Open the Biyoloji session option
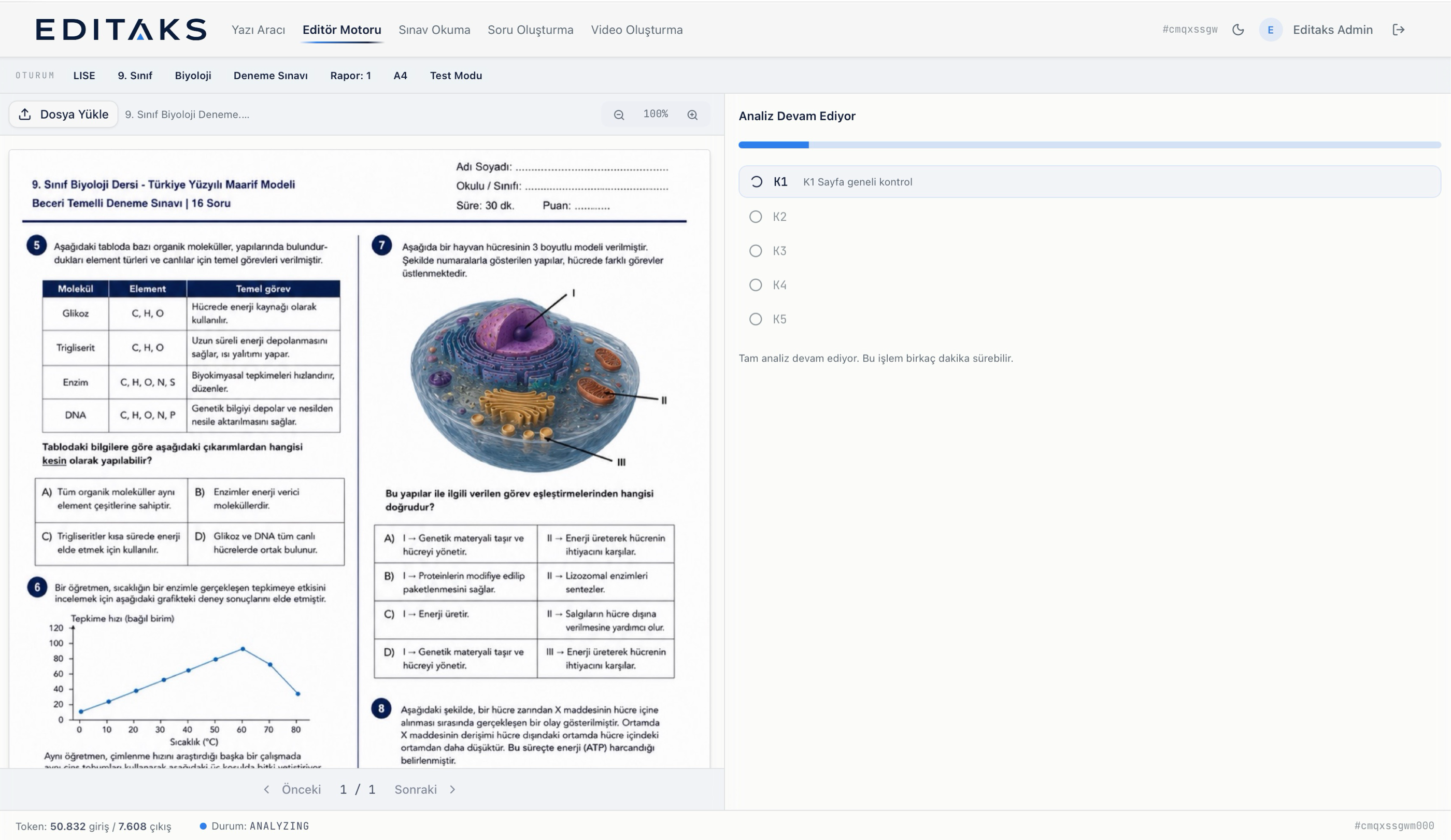Viewport: 1451px width, 840px height. [193, 76]
